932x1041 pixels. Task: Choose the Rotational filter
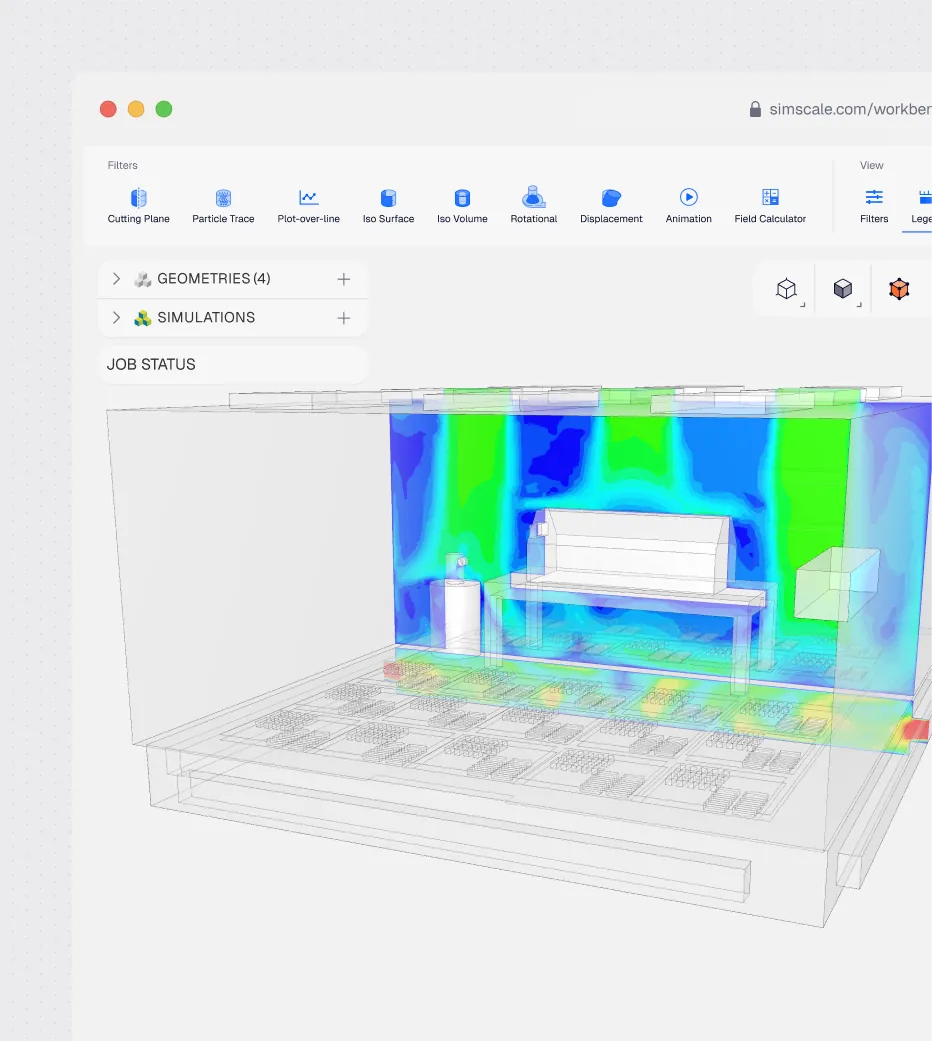[x=534, y=206]
